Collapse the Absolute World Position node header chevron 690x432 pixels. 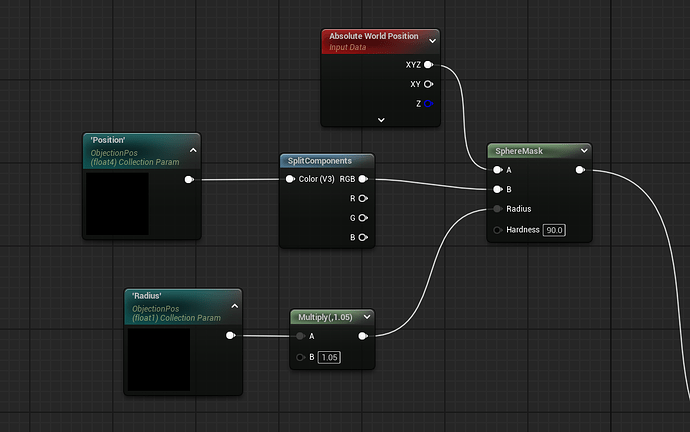coord(432,40)
